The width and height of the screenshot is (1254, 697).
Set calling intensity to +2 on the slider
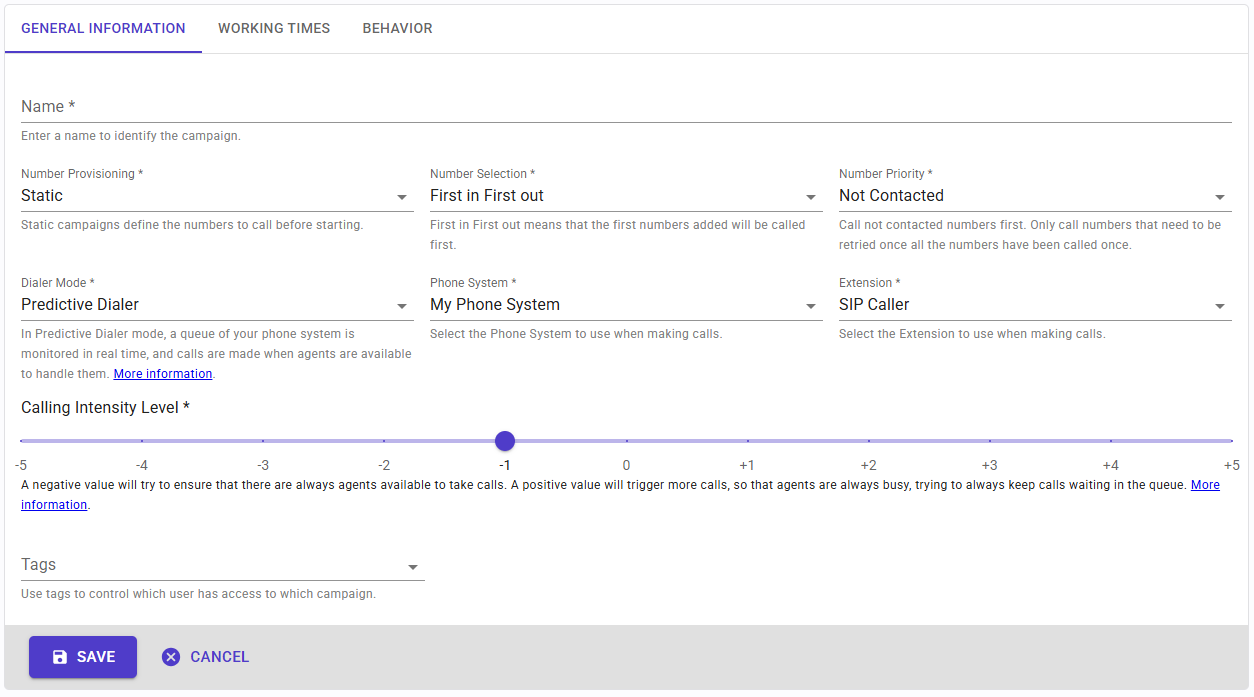[x=869, y=441]
